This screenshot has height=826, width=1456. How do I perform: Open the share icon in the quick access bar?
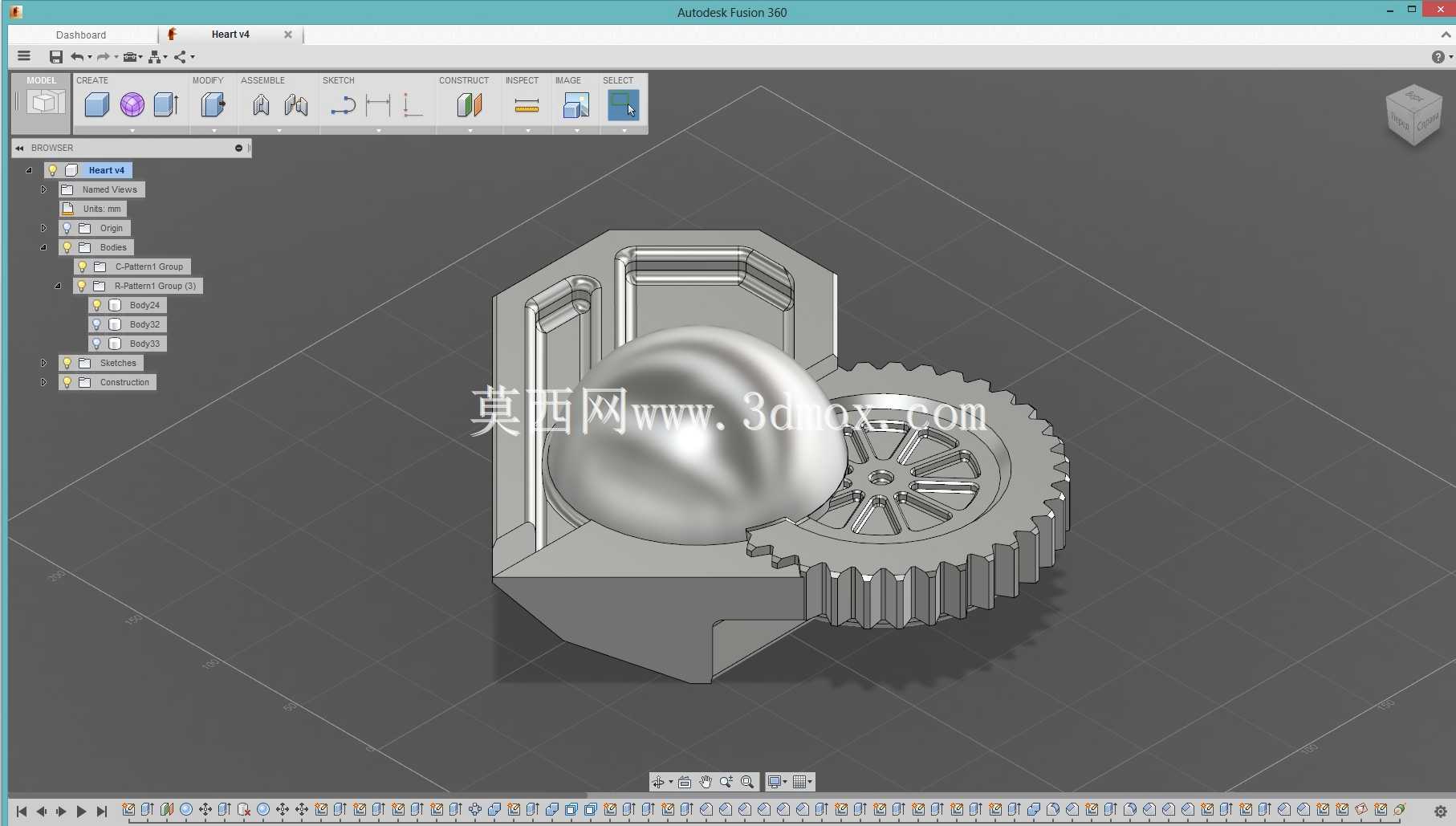point(181,57)
